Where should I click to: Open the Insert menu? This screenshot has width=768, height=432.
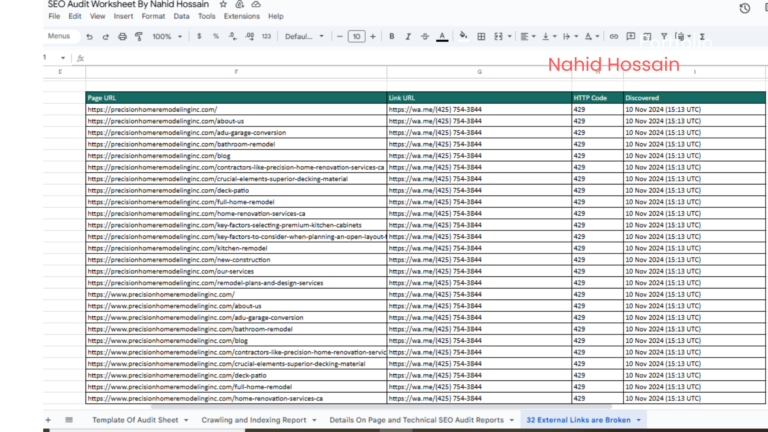[x=123, y=16]
